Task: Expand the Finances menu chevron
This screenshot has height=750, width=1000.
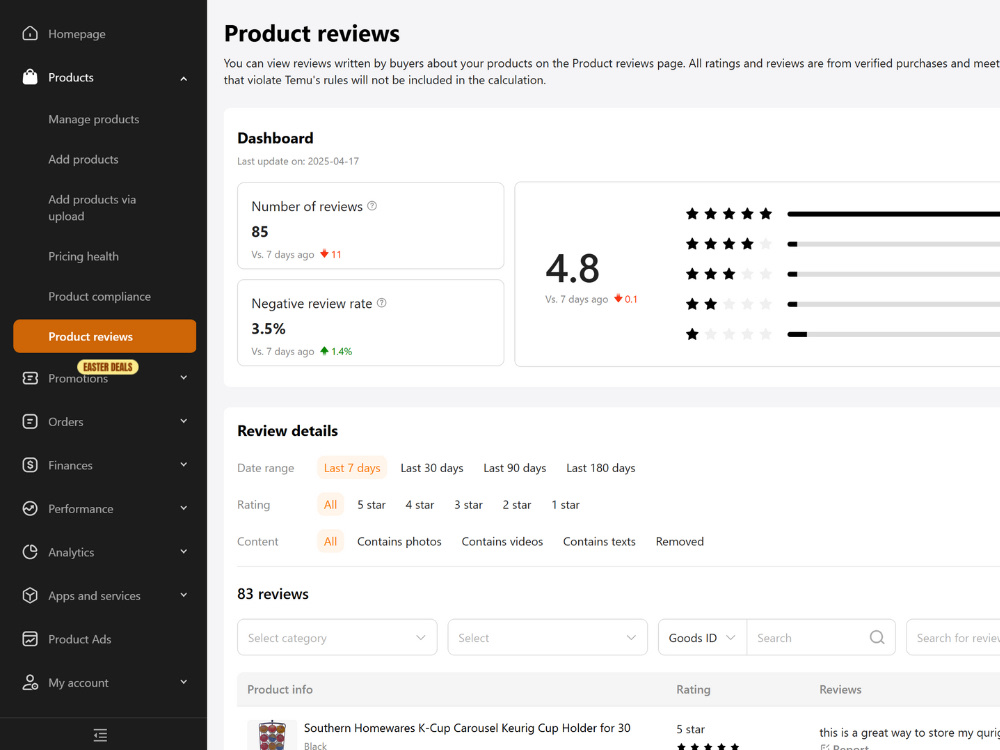Action: (184, 464)
